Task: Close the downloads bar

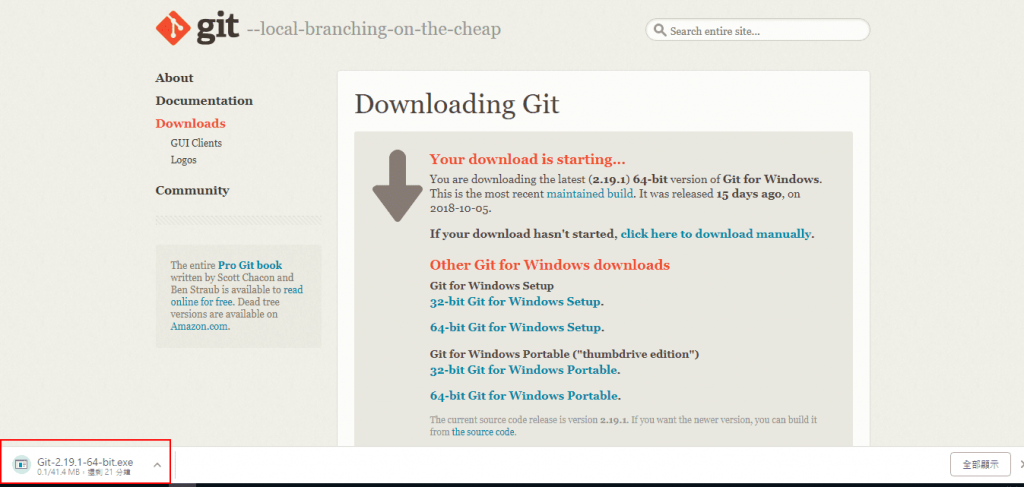Action: click(1021, 465)
